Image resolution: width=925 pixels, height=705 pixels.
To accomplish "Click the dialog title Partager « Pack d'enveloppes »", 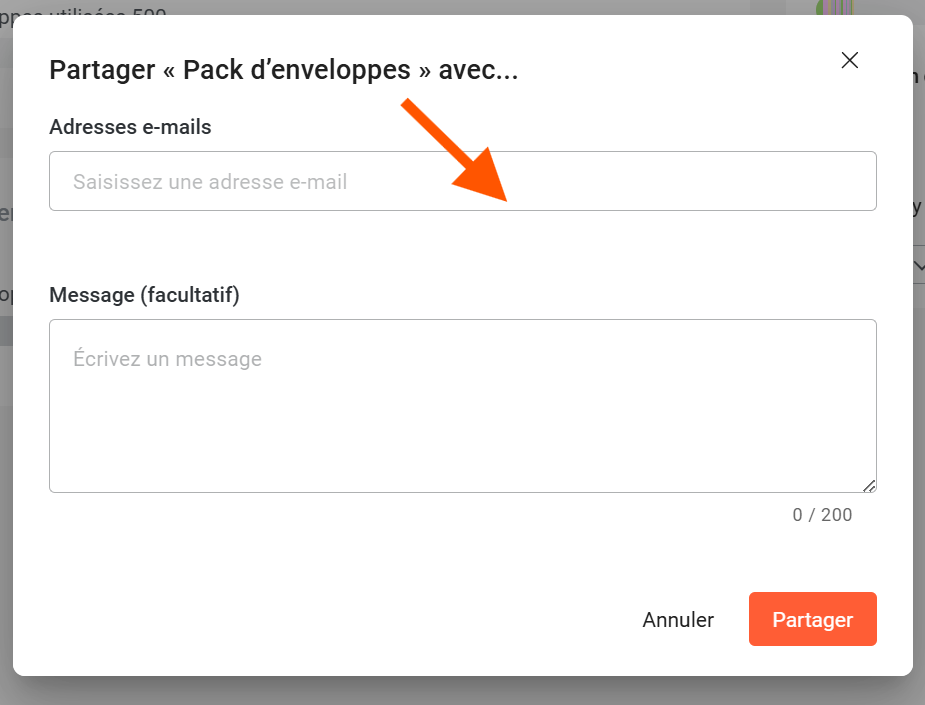I will click(283, 70).
